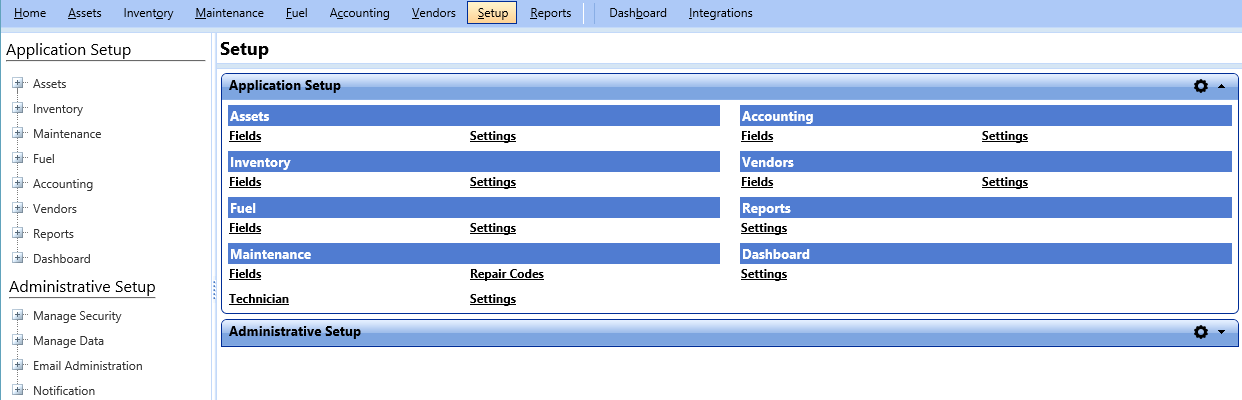Select Email Administration in the sidebar

click(x=88, y=366)
